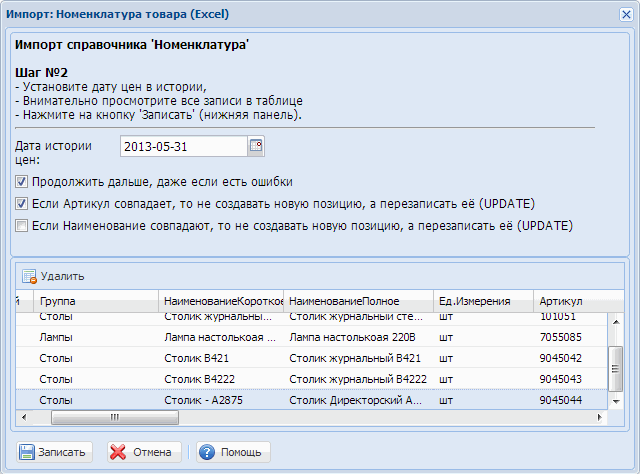The image size is (640, 474).
Task: Click the horizontal scrollbar right arrow
Action: point(599,417)
